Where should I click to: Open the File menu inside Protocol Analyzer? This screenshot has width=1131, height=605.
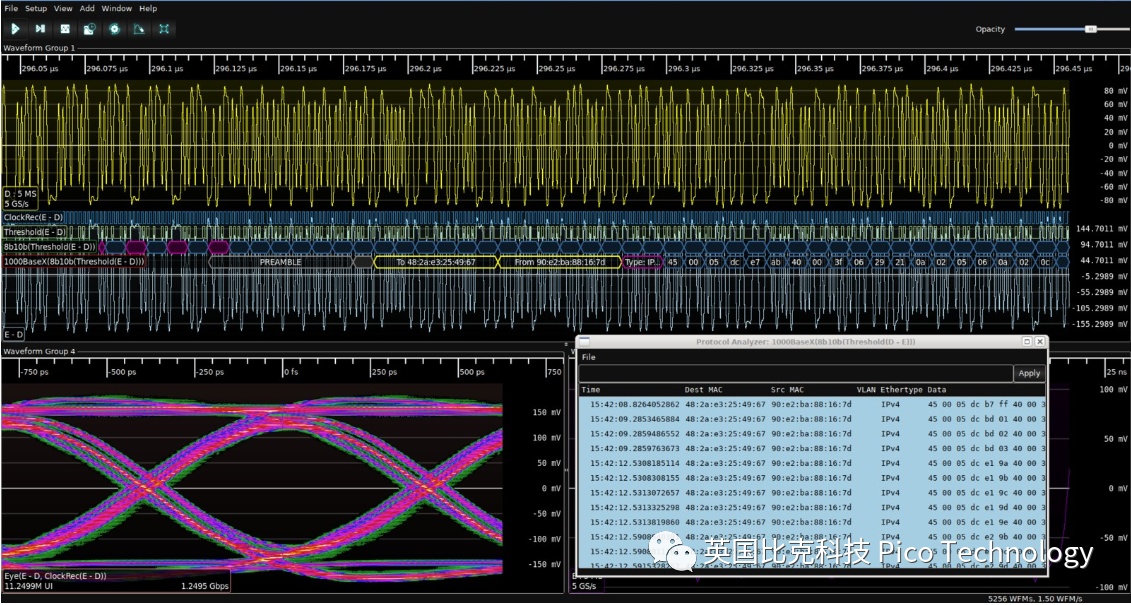pos(589,357)
